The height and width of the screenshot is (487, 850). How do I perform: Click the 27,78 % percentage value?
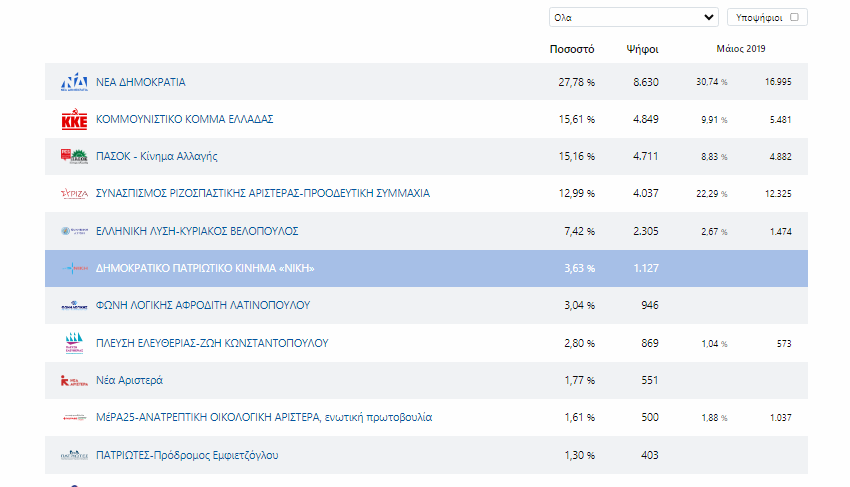click(x=576, y=82)
